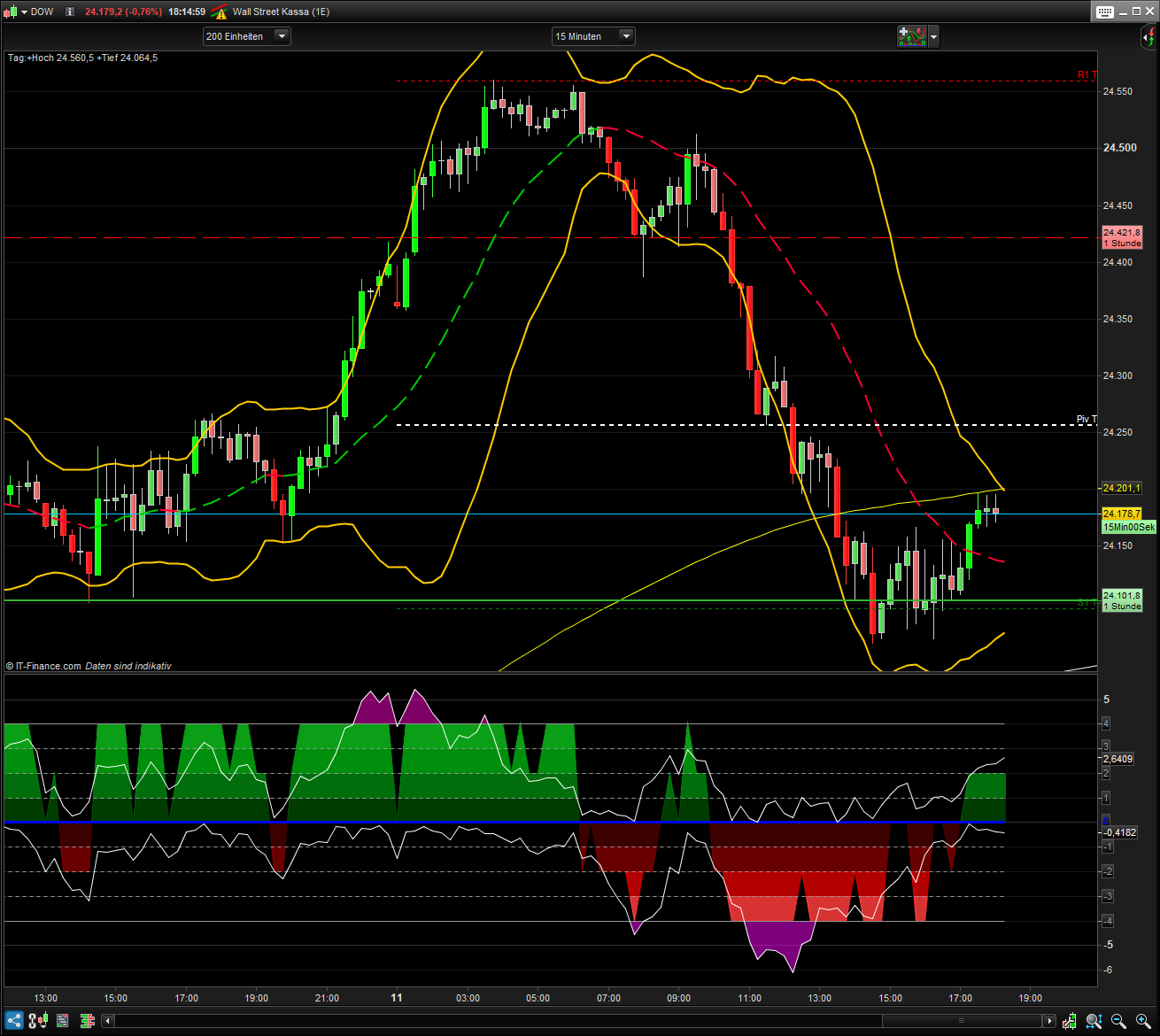Click the -0,4182 indicator value label
Screen dimensions: 1160x1036
click(x=1119, y=832)
